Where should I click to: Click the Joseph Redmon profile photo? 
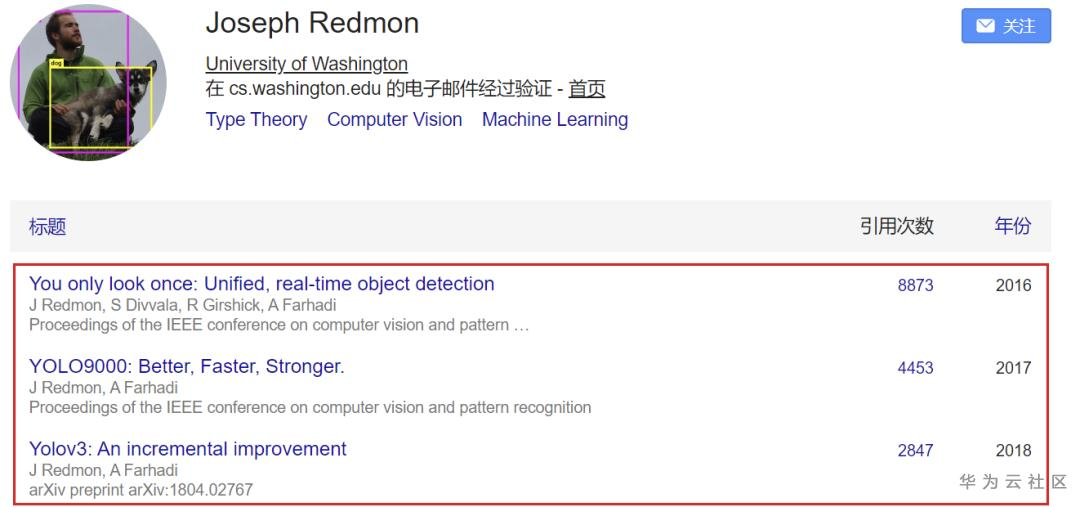click(88, 82)
